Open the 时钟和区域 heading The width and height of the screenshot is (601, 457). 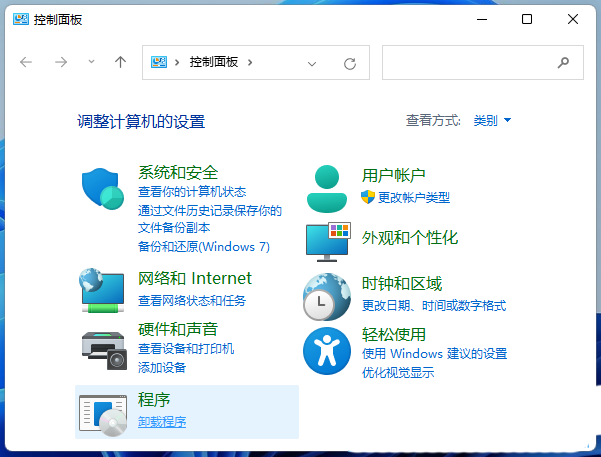402,284
